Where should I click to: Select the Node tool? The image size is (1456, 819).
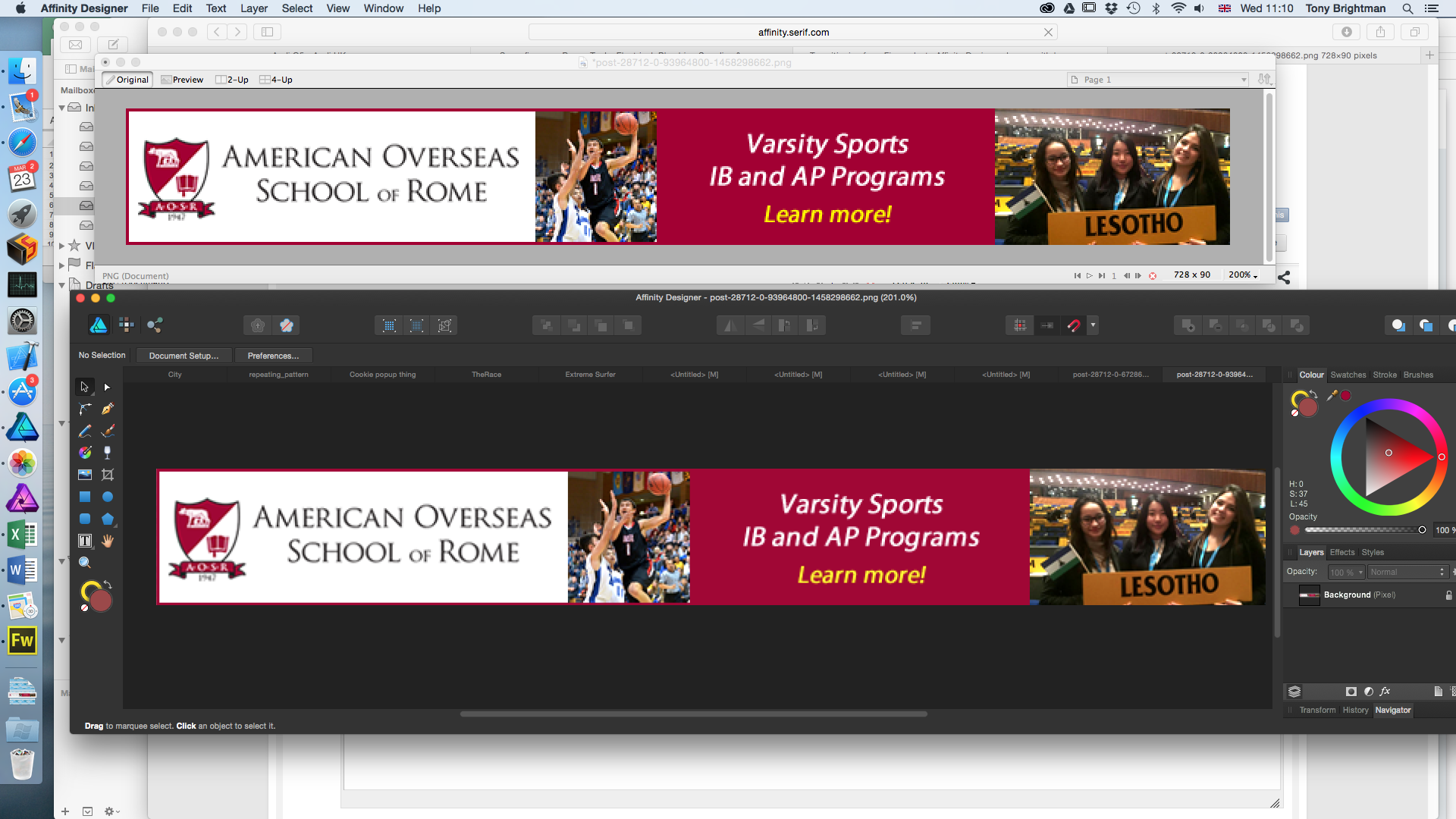[108, 387]
